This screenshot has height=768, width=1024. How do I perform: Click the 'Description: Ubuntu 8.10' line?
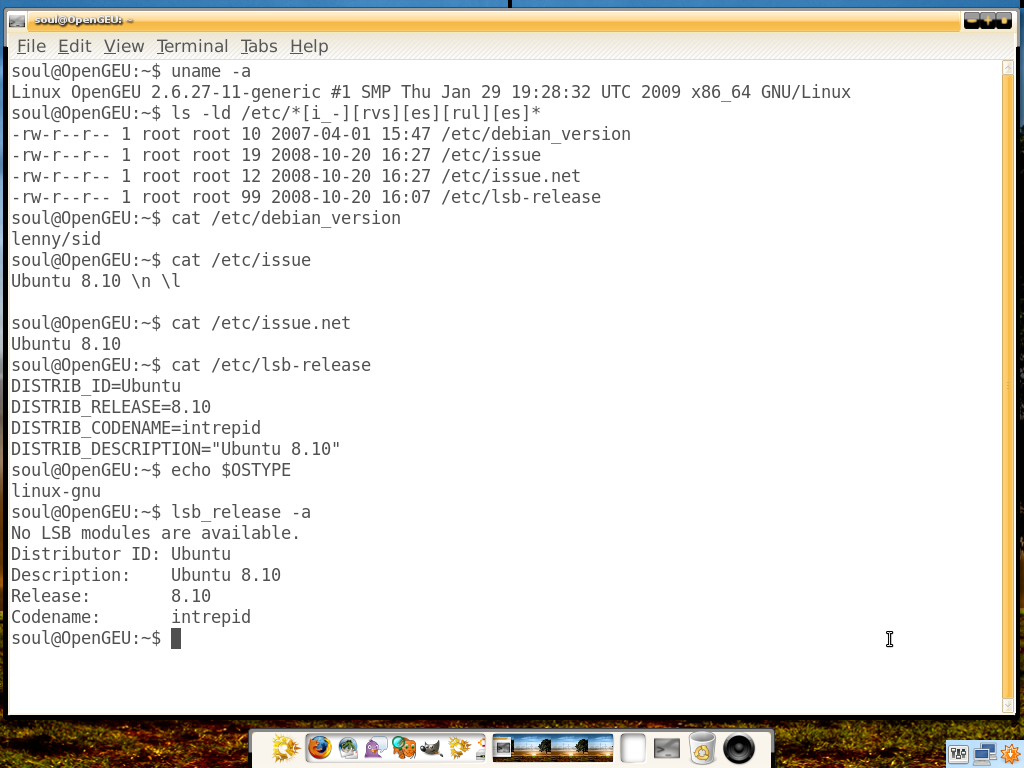click(x=146, y=575)
